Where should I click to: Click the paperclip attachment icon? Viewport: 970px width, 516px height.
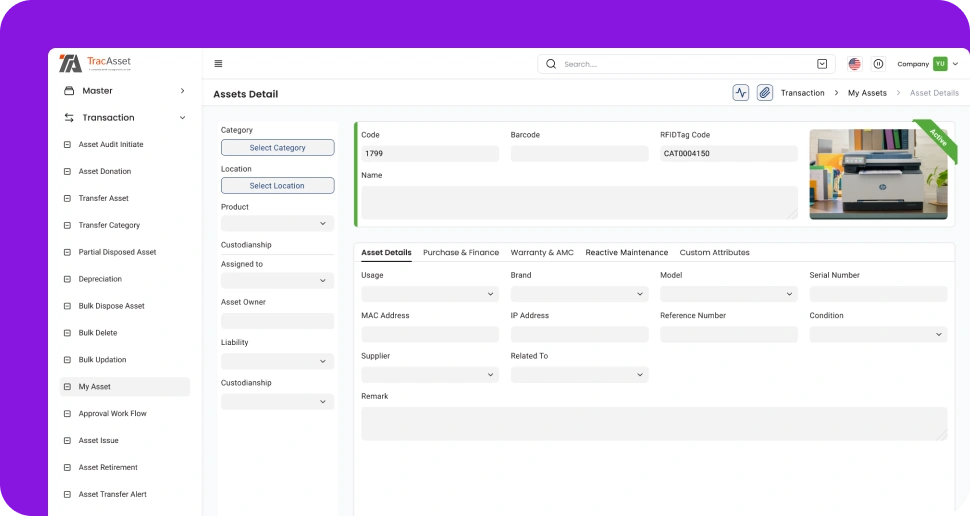pos(765,93)
